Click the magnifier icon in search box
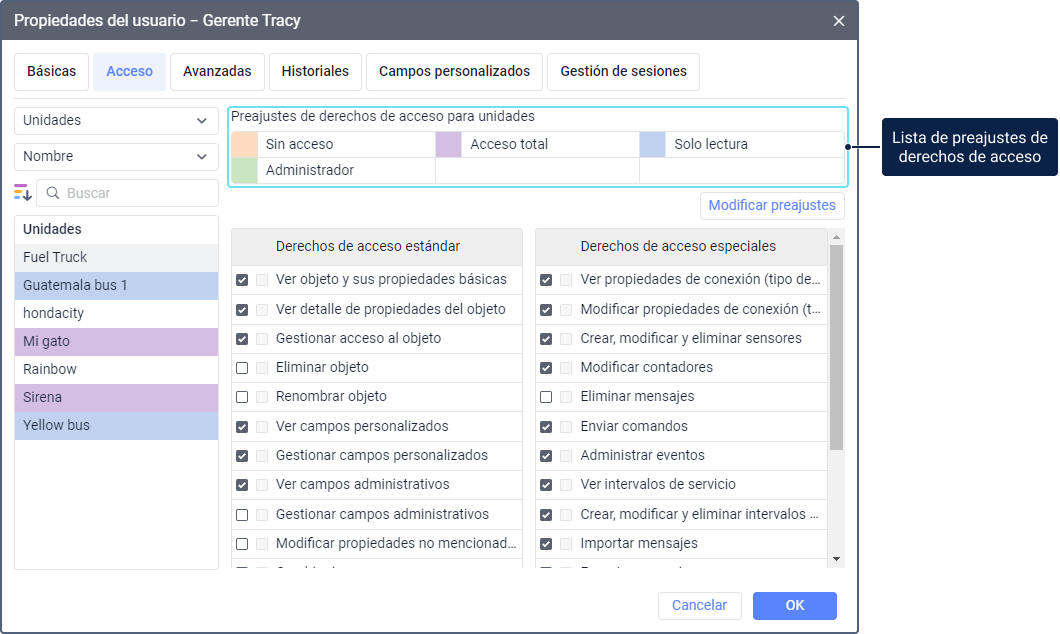 [53, 193]
